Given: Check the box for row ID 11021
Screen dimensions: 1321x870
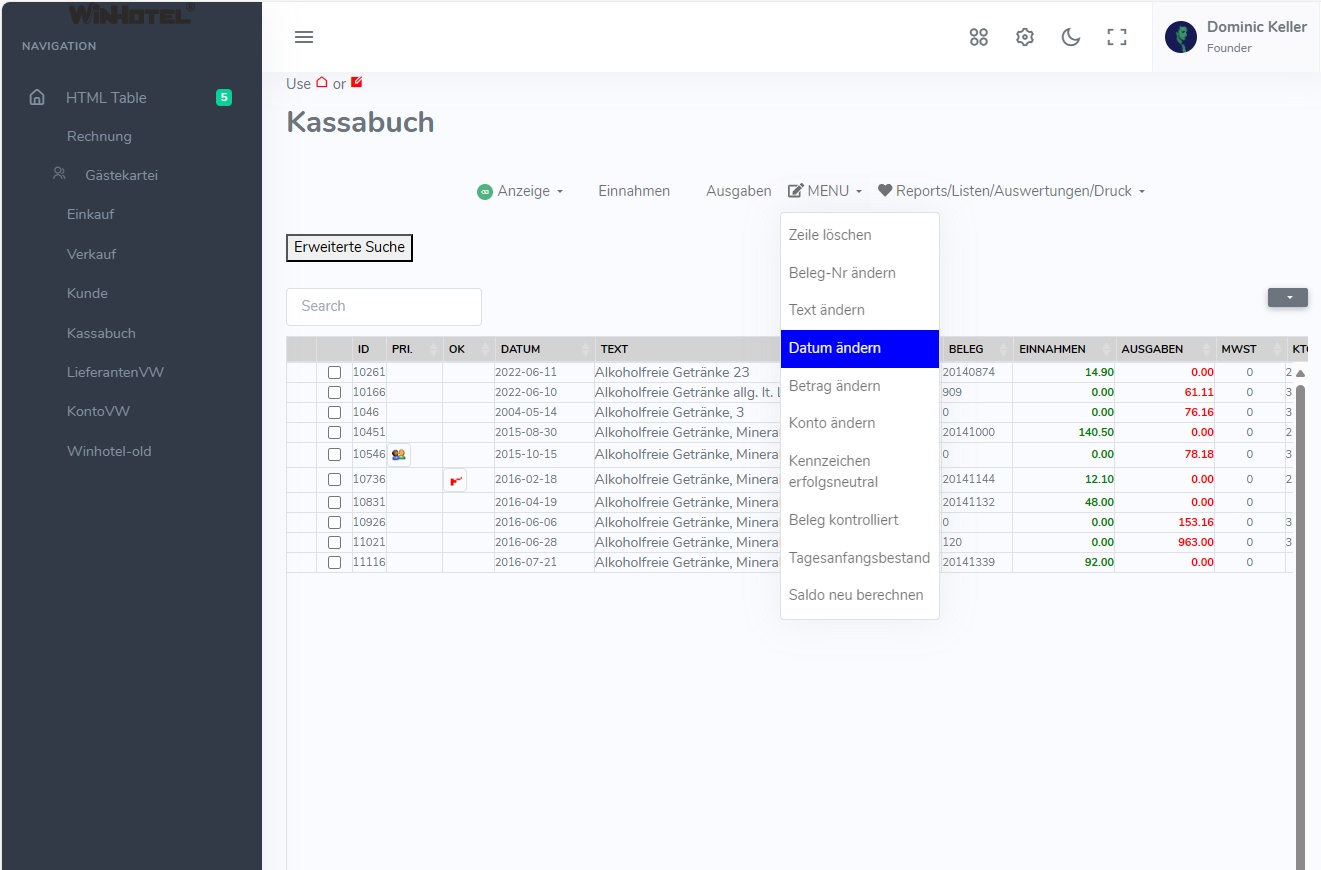Looking at the screenshot, I should 335,543.
